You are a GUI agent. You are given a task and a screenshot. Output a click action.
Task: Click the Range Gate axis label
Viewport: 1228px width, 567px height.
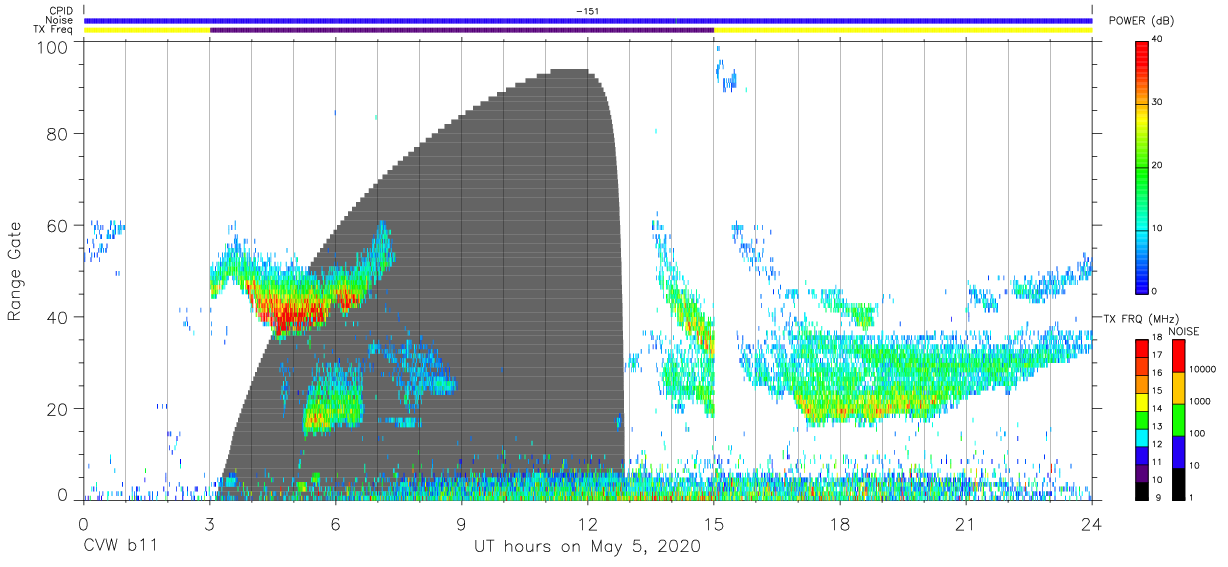pyautogui.click(x=15, y=271)
